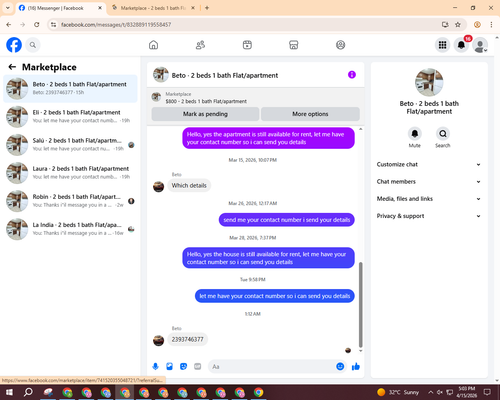Expand Privacy & support section
Viewport: 500px width, 400px height.
pyautogui.click(x=429, y=216)
